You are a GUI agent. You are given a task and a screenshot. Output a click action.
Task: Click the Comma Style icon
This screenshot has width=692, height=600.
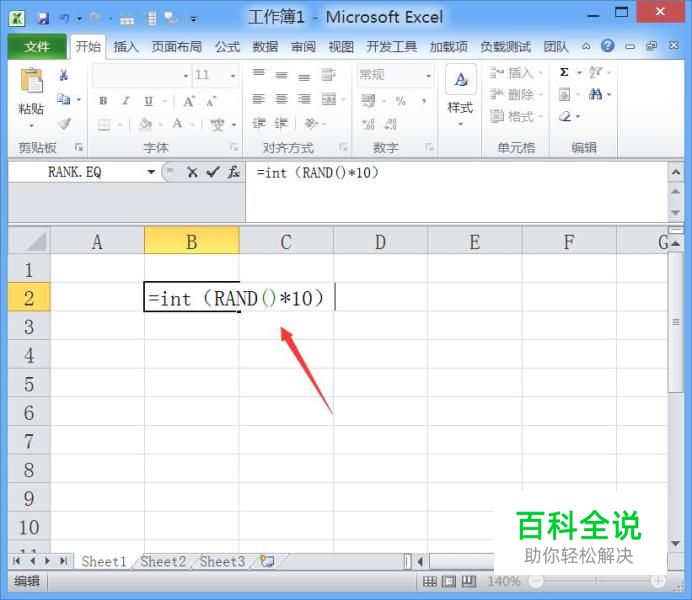(x=424, y=101)
